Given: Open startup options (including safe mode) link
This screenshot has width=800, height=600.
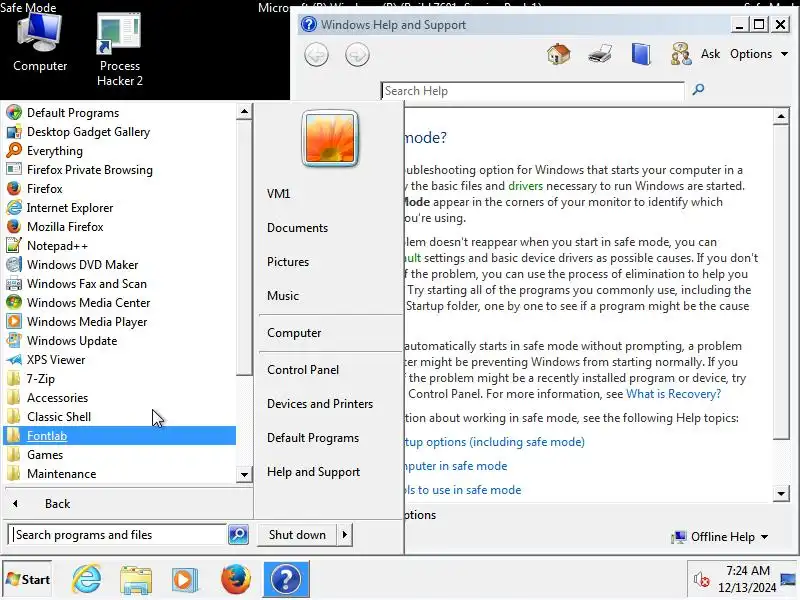Looking at the screenshot, I should pos(495,442).
